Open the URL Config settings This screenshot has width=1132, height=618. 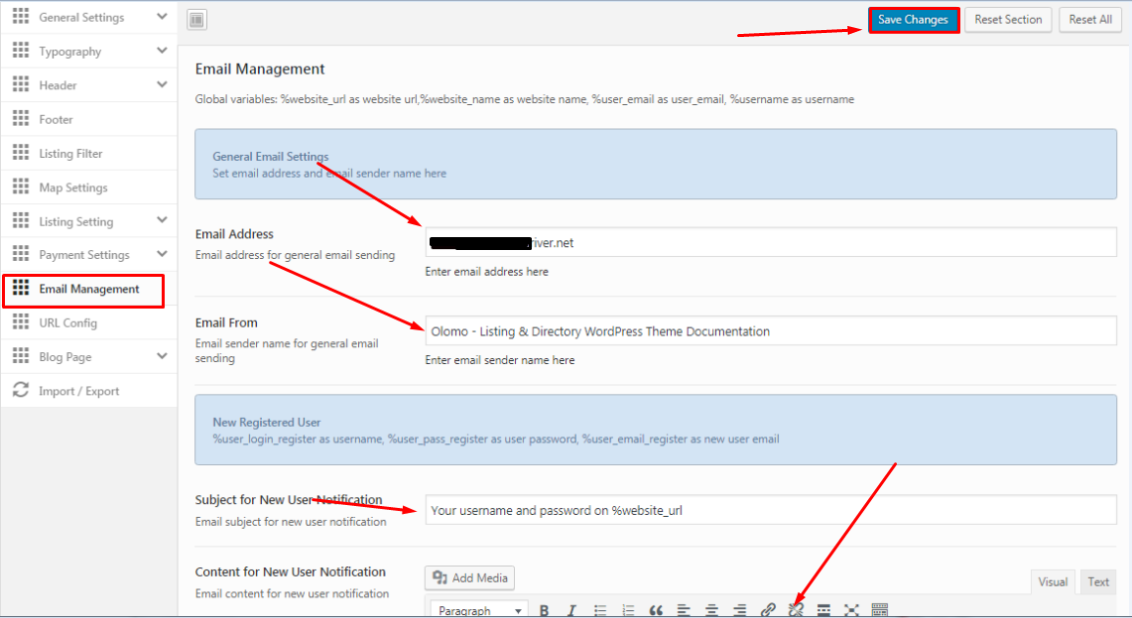click(68, 323)
